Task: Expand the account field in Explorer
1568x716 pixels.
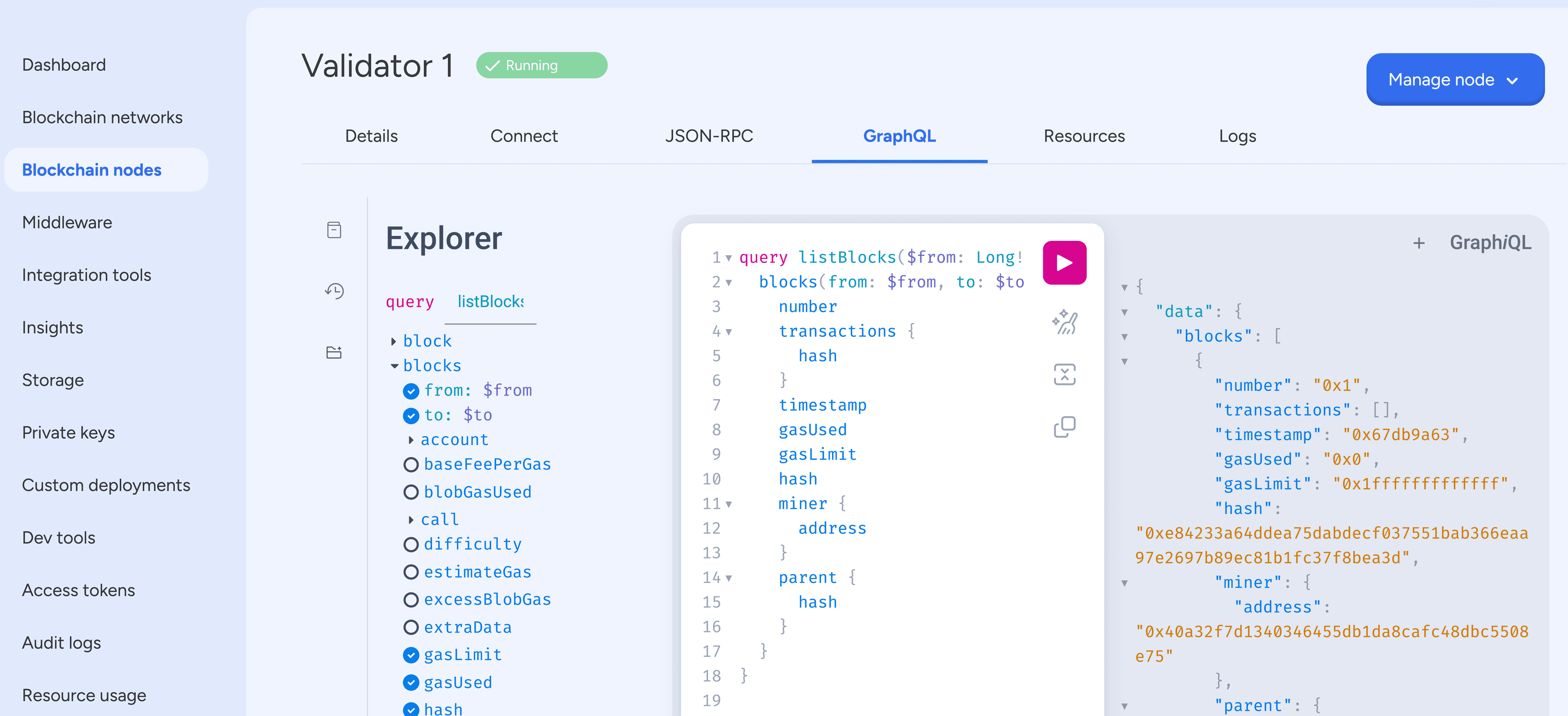Action: tap(411, 440)
